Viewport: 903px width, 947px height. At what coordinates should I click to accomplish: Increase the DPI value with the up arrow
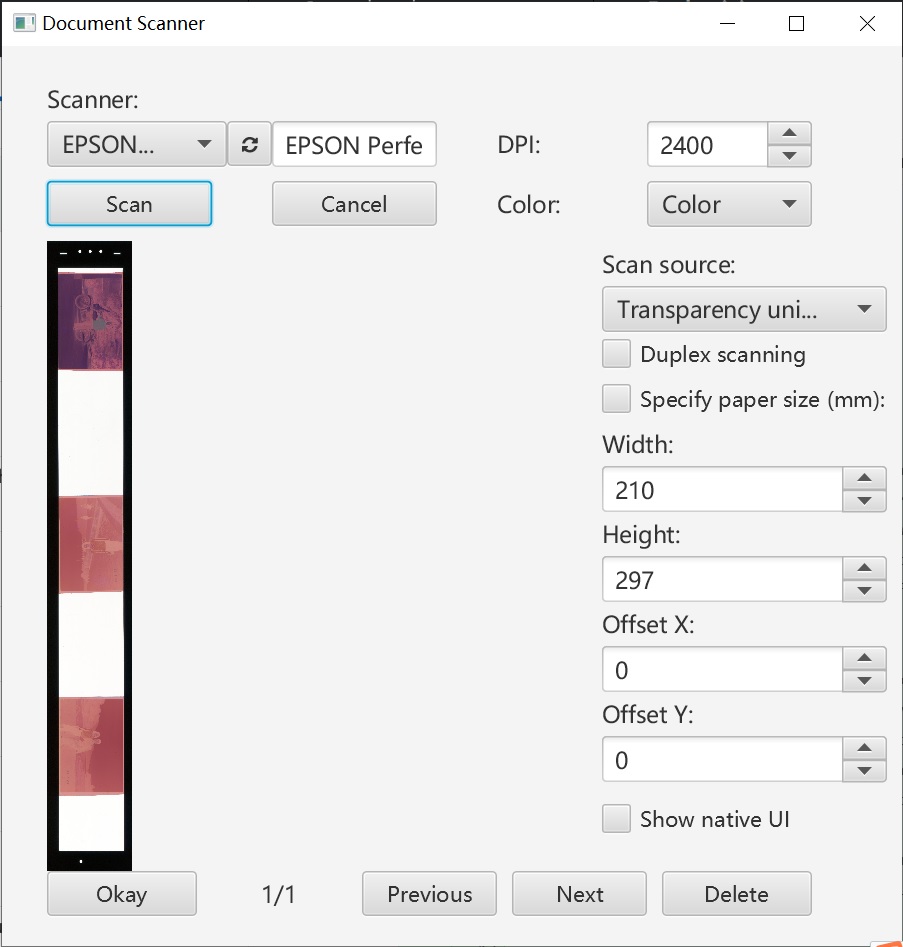click(789, 133)
